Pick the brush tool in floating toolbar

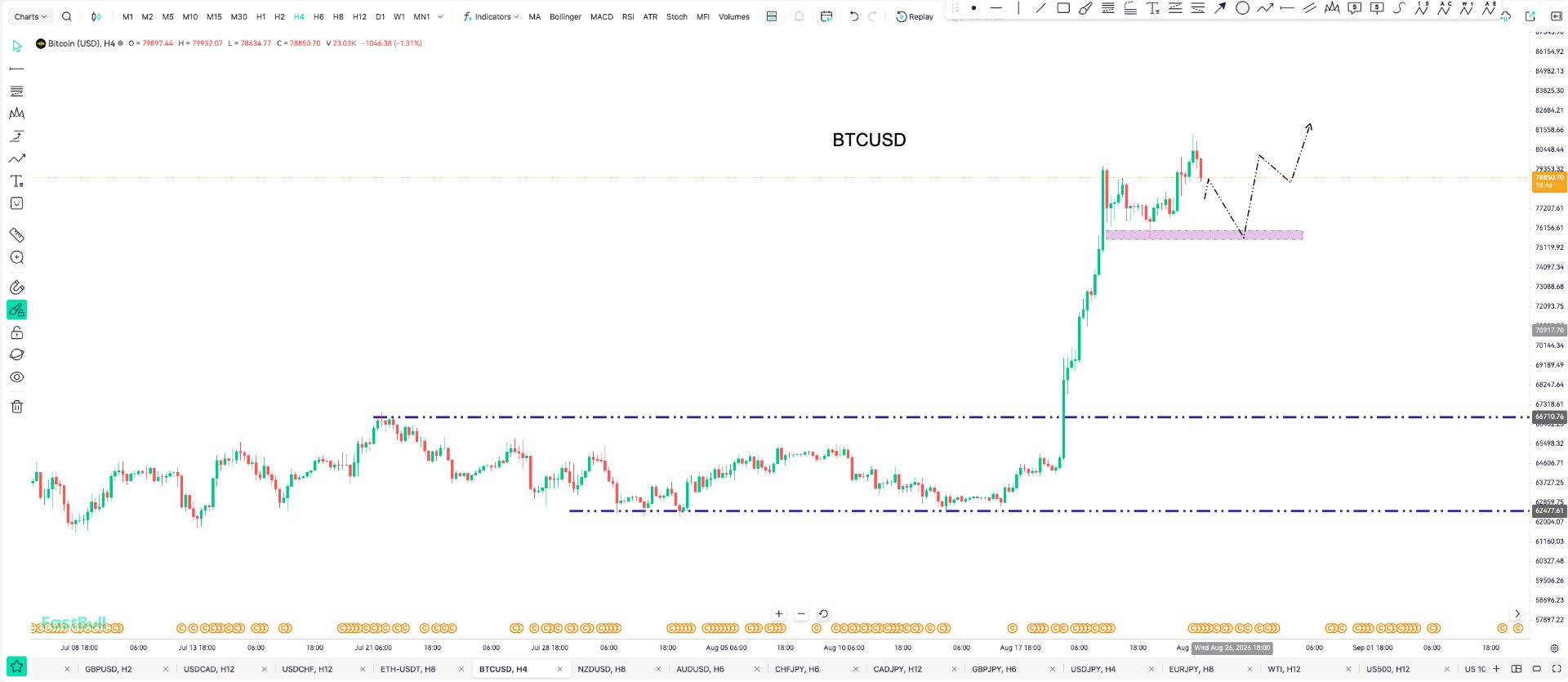[1085, 8]
